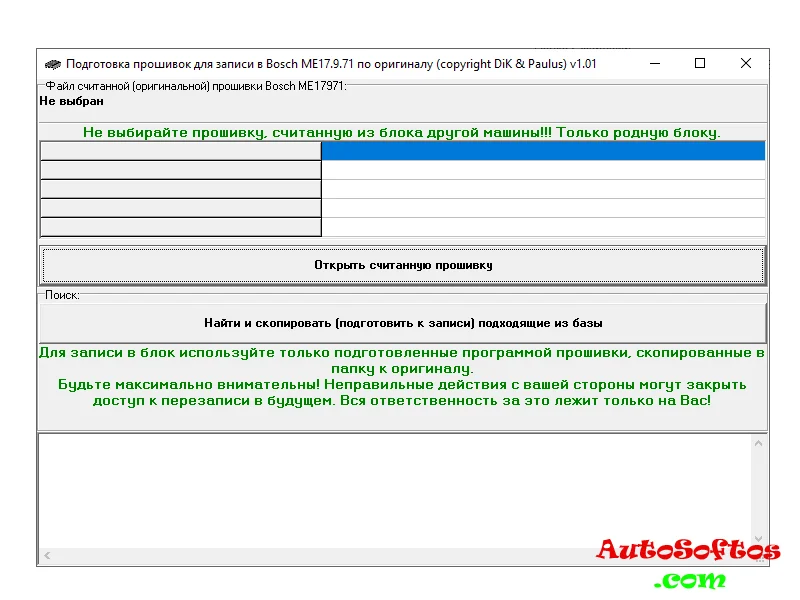Click the 'Не выбран' file status label
Screen dimensions: 800x600
click(x=72, y=101)
